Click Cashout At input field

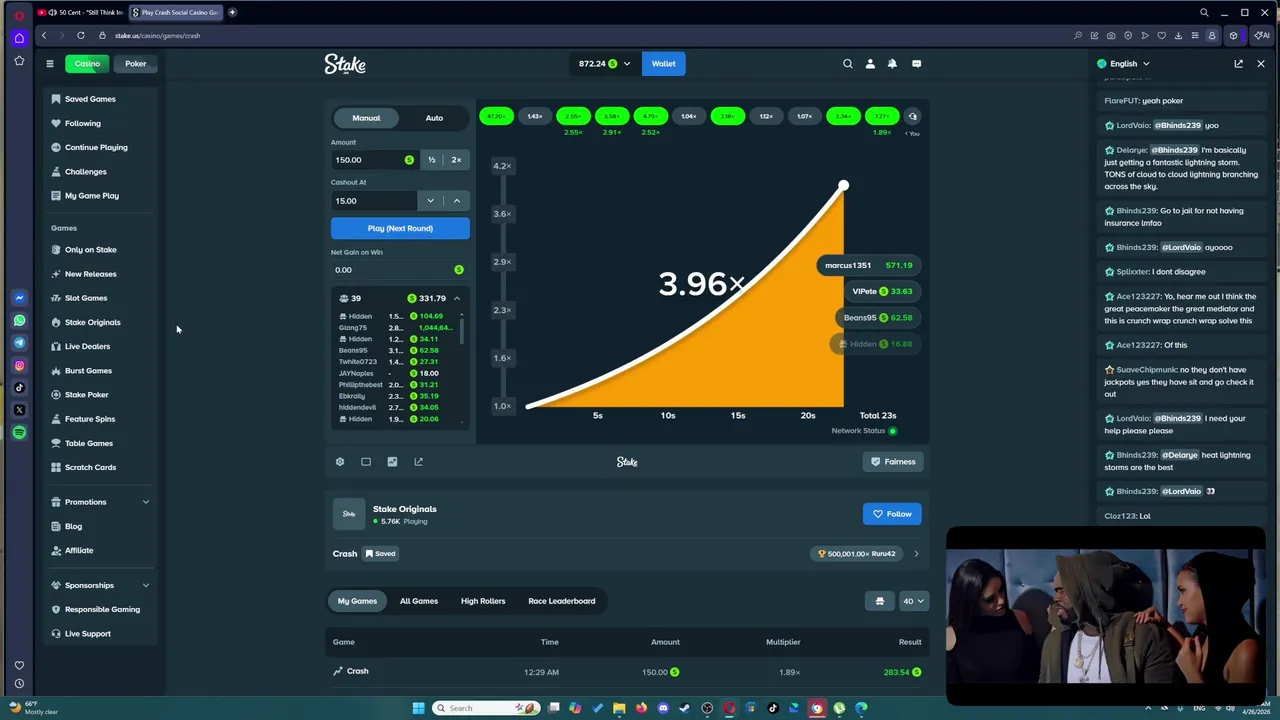pyautogui.click(x=374, y=201)
